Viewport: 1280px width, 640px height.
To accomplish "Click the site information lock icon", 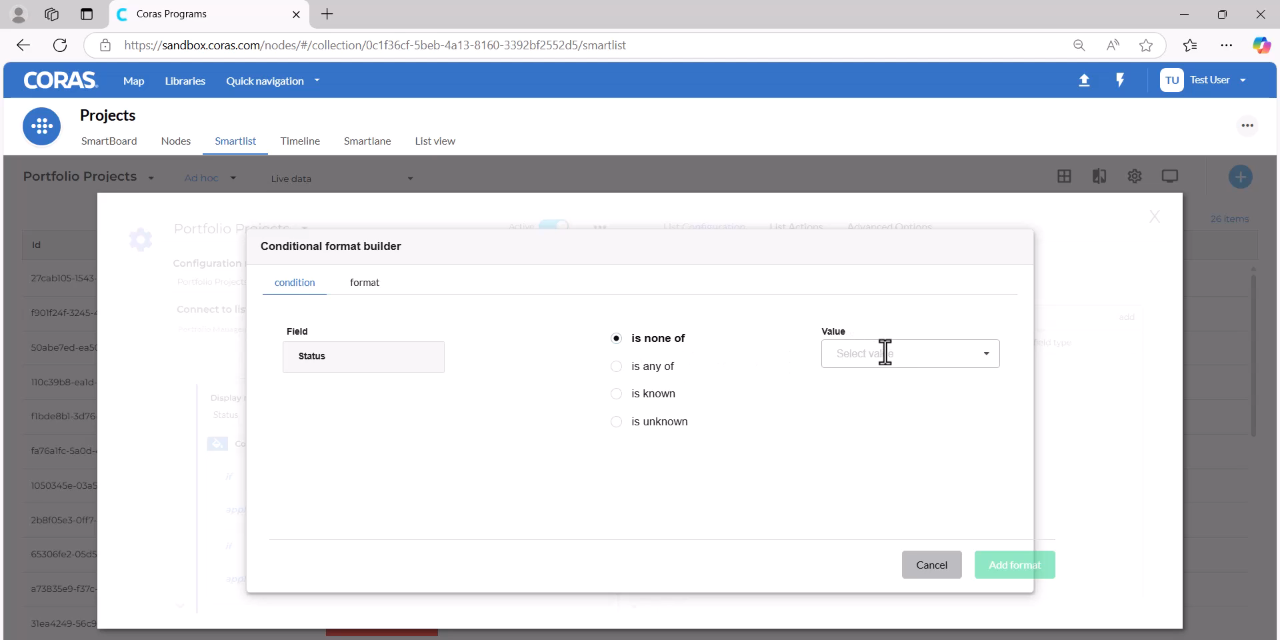I will coord(104,45).
